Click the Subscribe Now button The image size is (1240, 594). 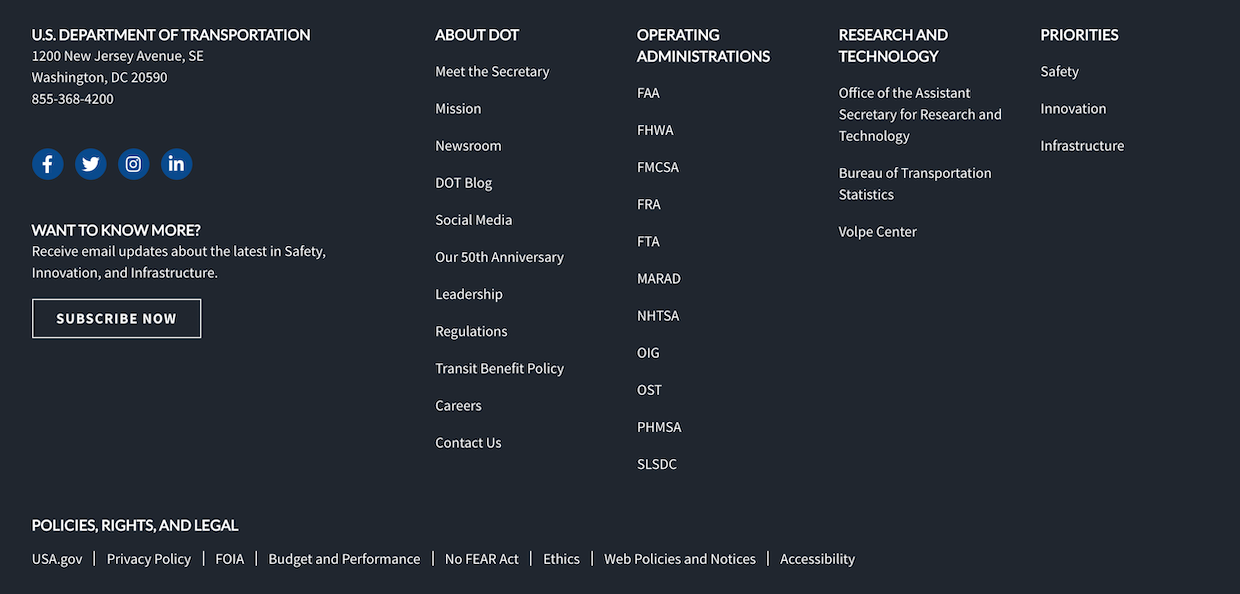pos(116,318)
